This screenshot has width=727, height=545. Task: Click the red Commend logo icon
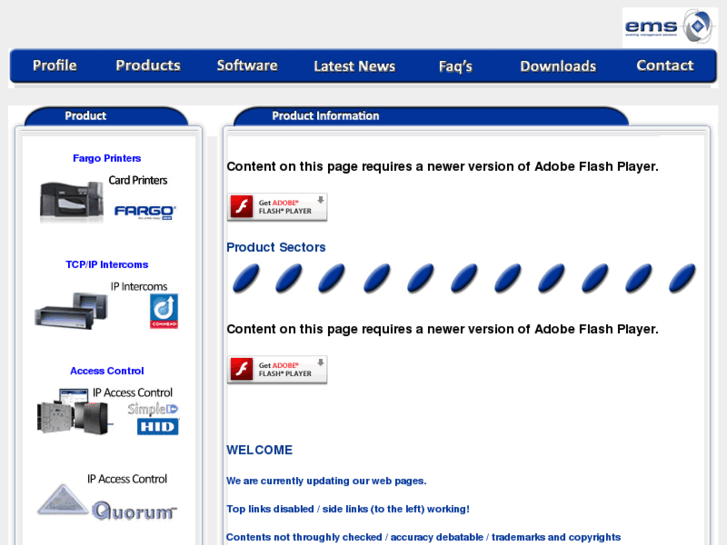click(164, 311)
